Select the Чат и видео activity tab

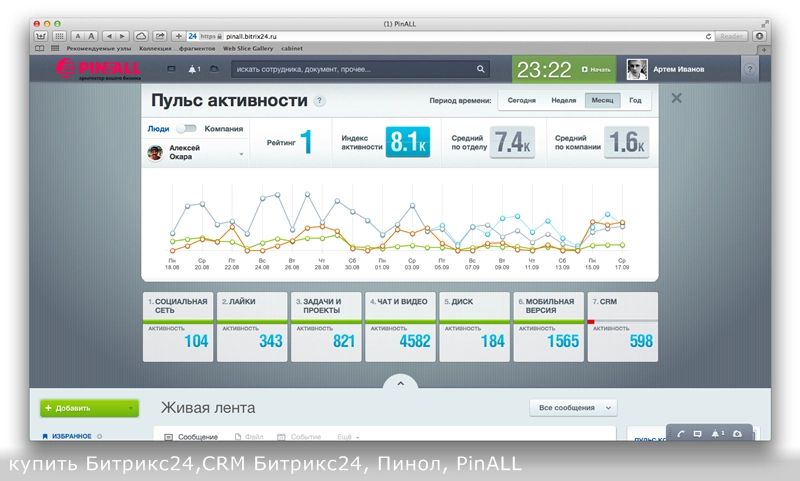tap(400, 326)
